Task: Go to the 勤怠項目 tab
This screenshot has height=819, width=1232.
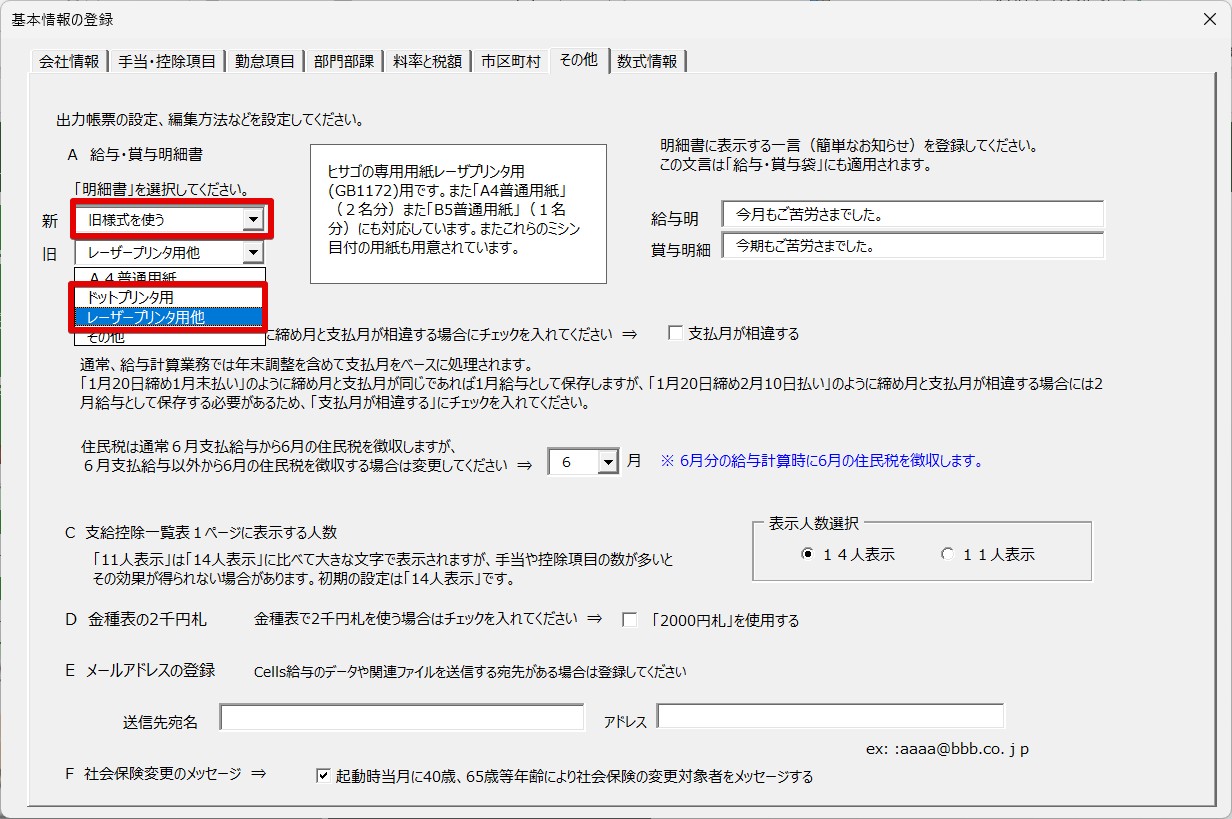Action: 264,61
